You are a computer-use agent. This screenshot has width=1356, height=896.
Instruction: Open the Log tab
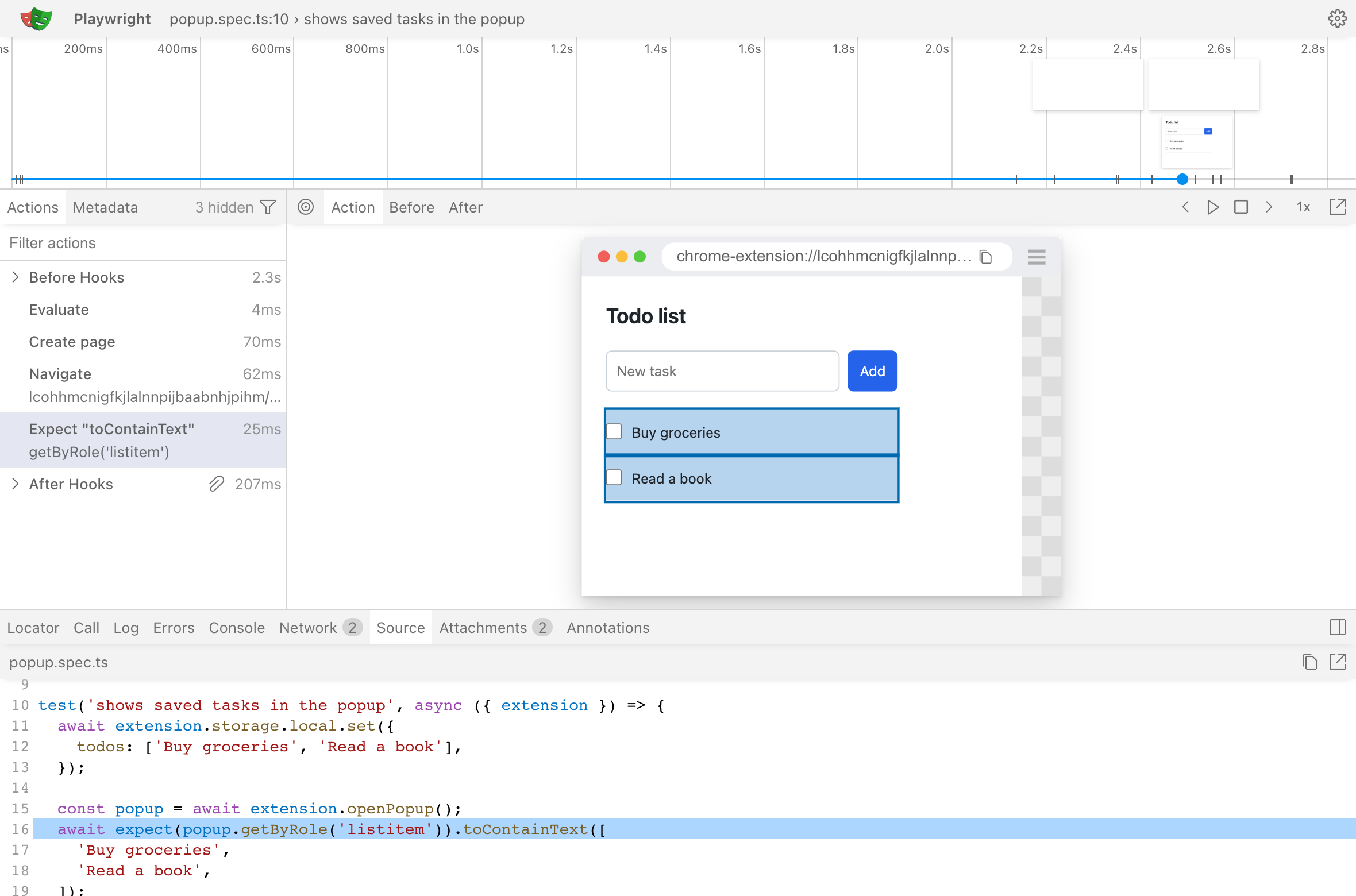point(126,627)
